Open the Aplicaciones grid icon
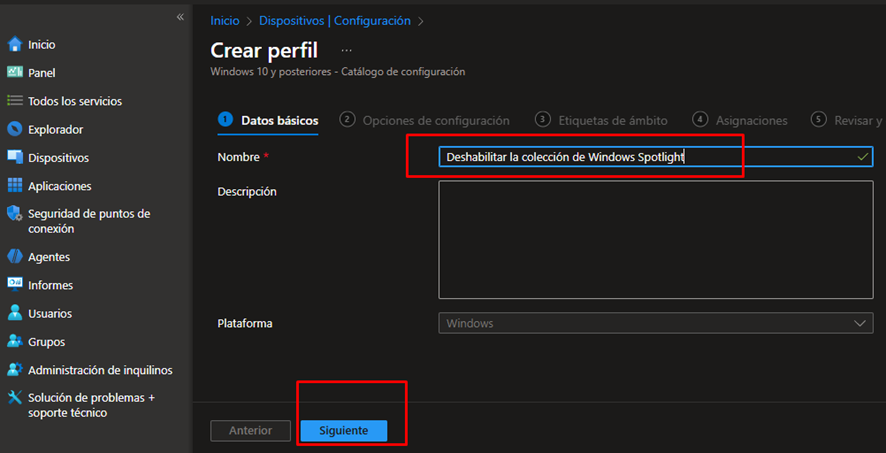The image size is (886, 453). click(x=15, y=186)
